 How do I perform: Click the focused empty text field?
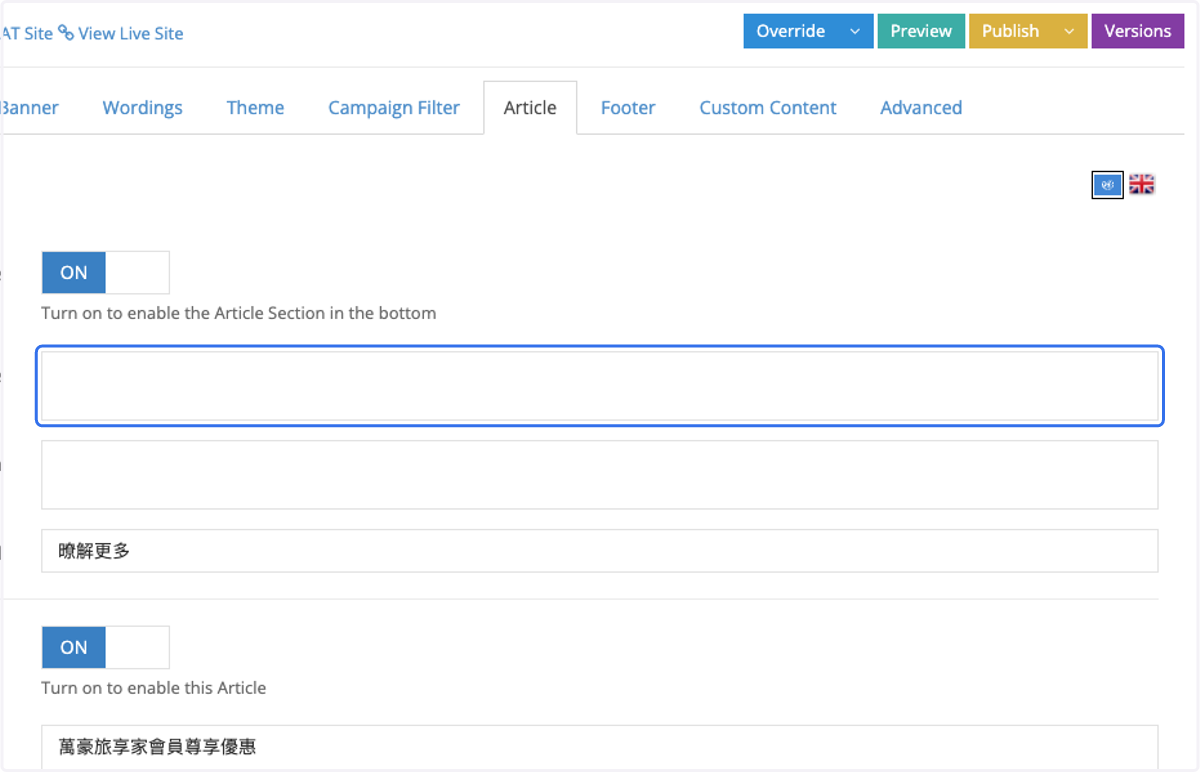coord(600,385)
